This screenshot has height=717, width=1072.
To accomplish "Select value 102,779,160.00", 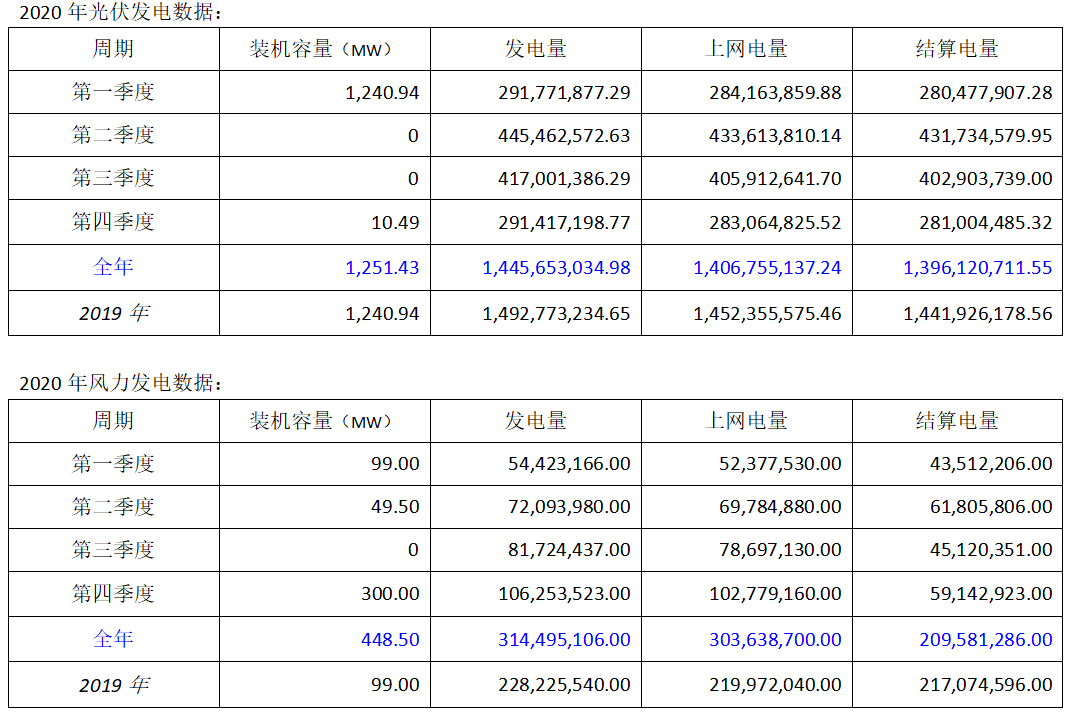I will point(775,593).
